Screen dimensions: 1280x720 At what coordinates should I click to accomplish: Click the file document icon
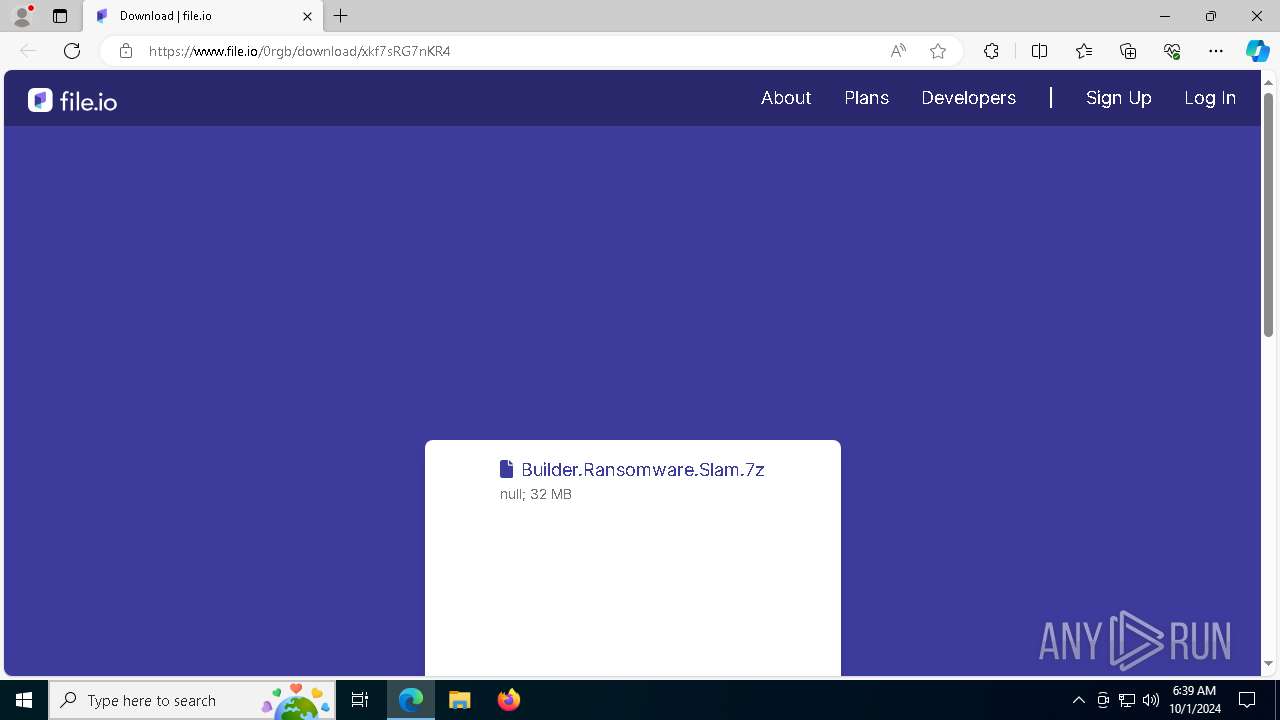[507, 469]
